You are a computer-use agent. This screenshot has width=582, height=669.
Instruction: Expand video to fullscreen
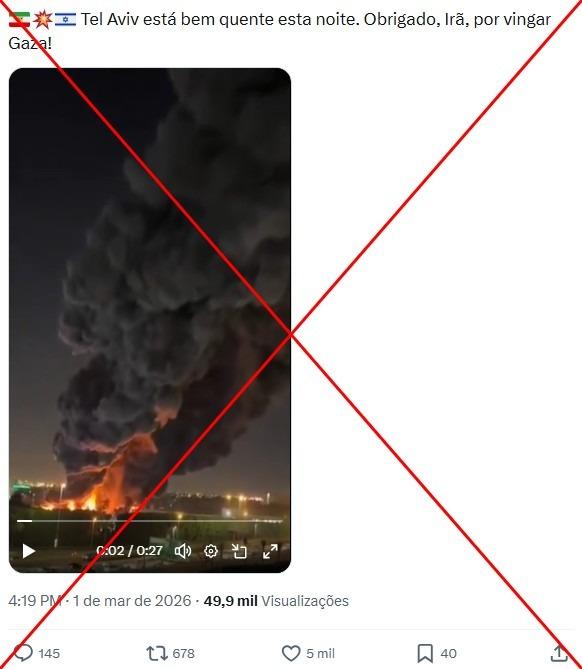coord(270,551)
